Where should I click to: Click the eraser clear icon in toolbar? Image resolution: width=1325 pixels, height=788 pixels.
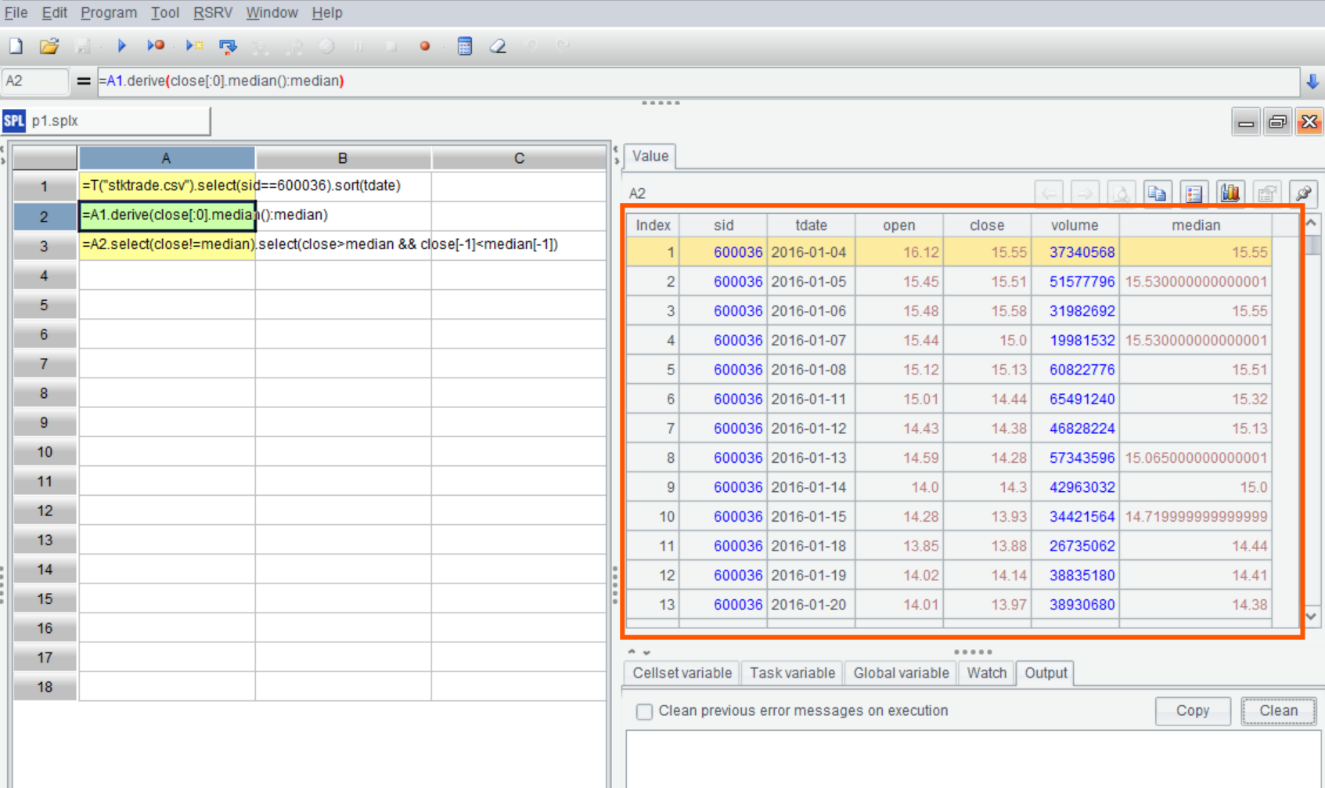(497, 46)
